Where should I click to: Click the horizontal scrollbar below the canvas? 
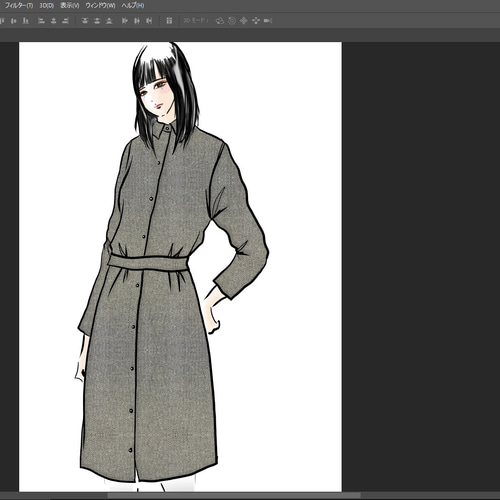[233, 496]
